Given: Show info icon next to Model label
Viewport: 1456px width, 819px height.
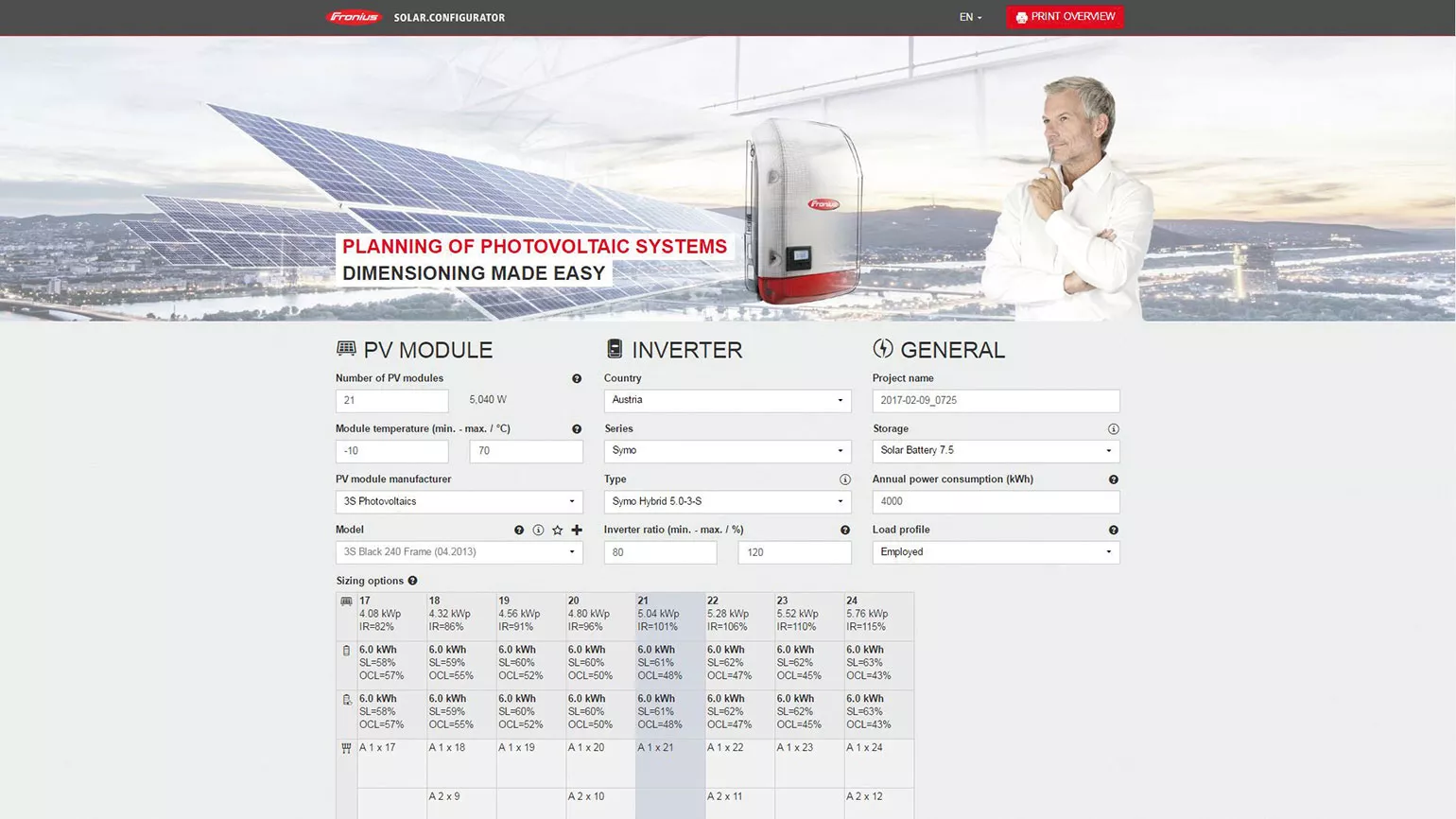Looking at the screenshot, I should pyautogui.click(x=538, y=530).
